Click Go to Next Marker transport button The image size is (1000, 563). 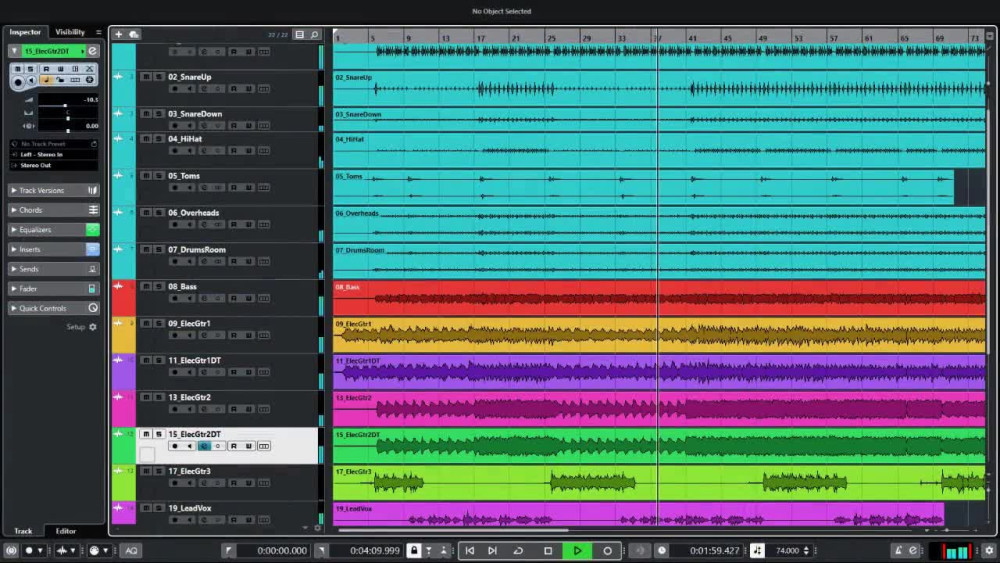point(492,550)
